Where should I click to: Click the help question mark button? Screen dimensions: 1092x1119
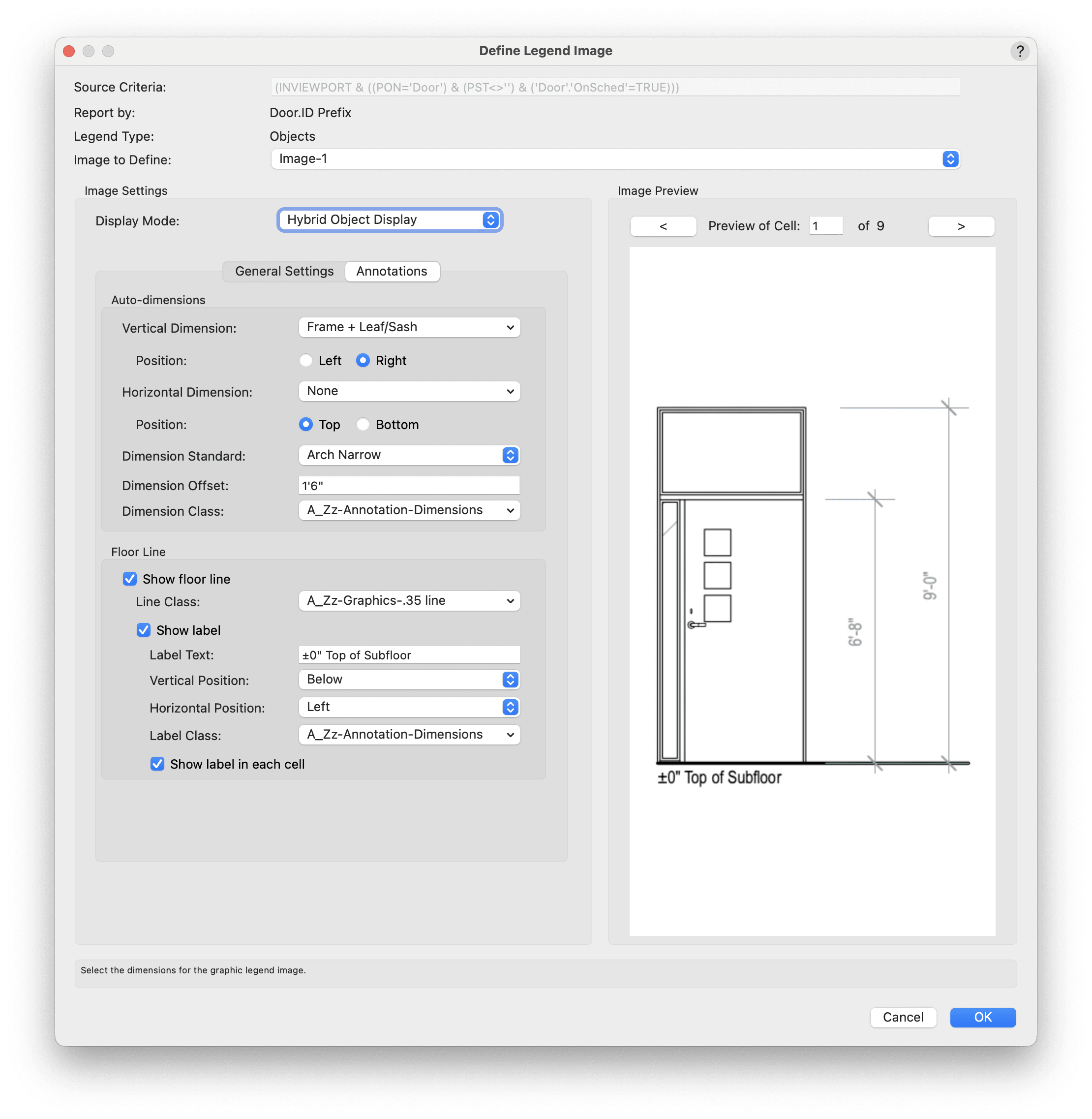pos(1019,51)
